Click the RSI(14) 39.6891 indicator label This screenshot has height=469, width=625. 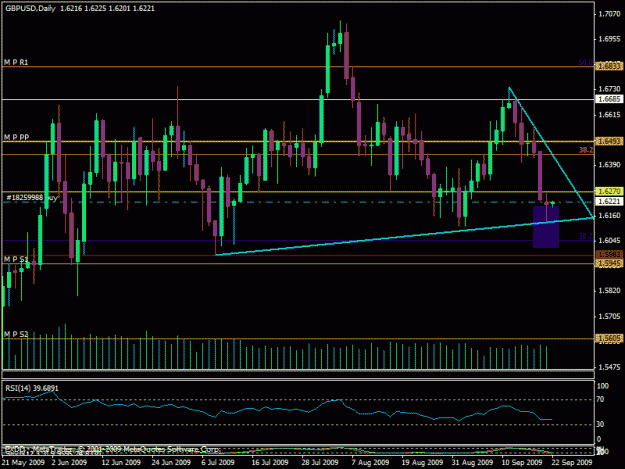pos(32,388)
